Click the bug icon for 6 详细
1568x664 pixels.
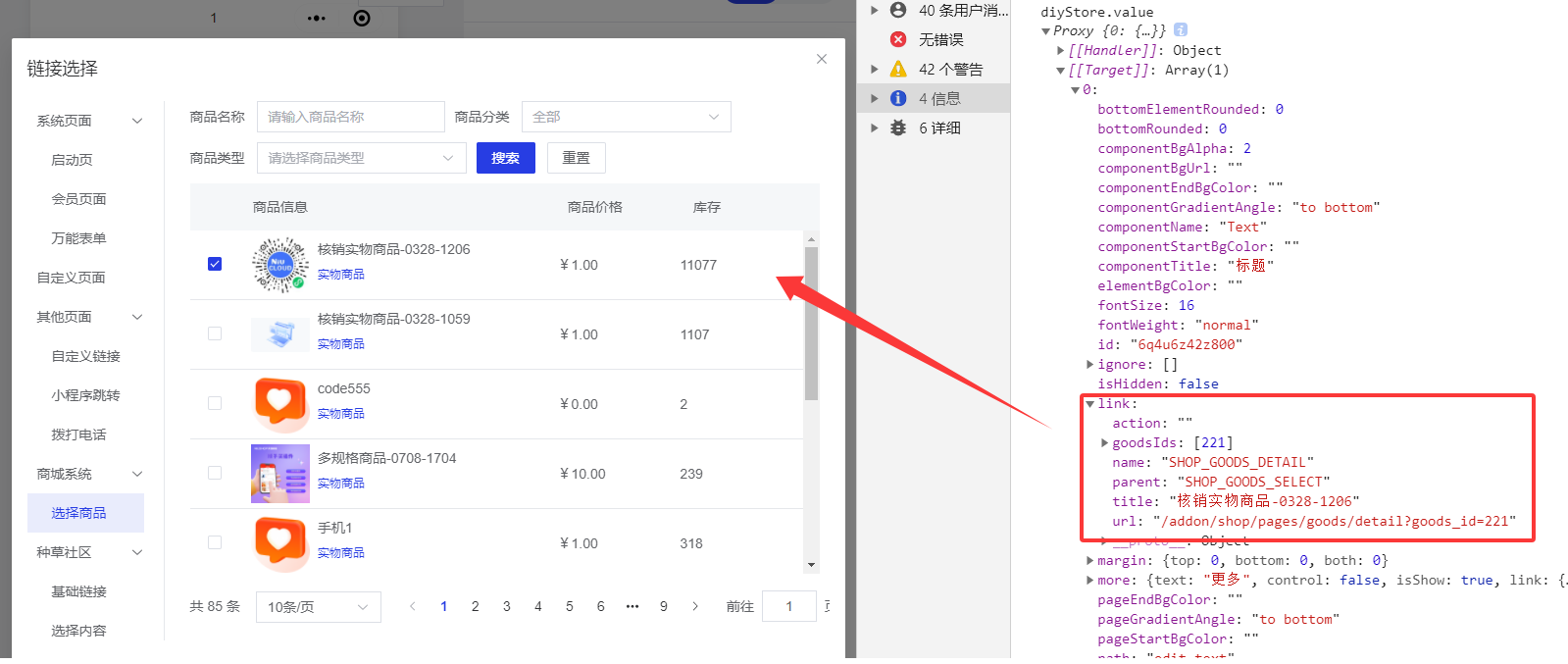pyautogui.click(x=898, y=128)
